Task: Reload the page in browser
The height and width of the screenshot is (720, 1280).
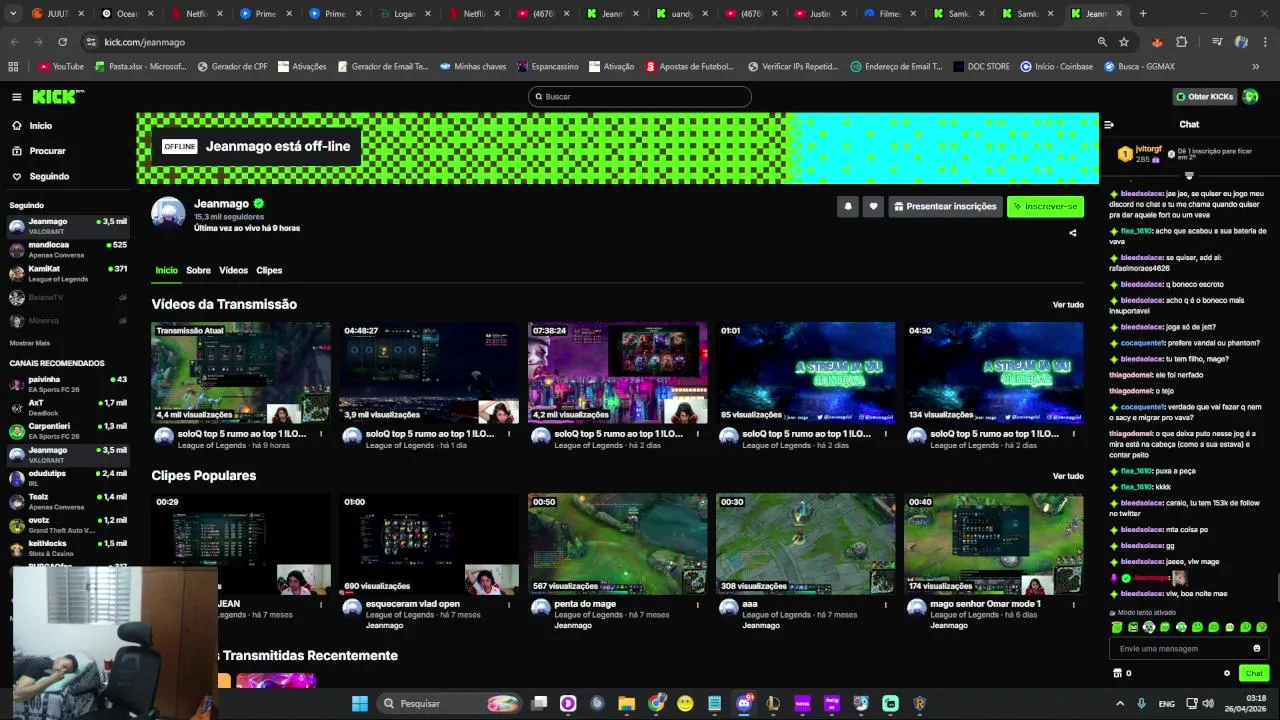Action: click(62, 42)
